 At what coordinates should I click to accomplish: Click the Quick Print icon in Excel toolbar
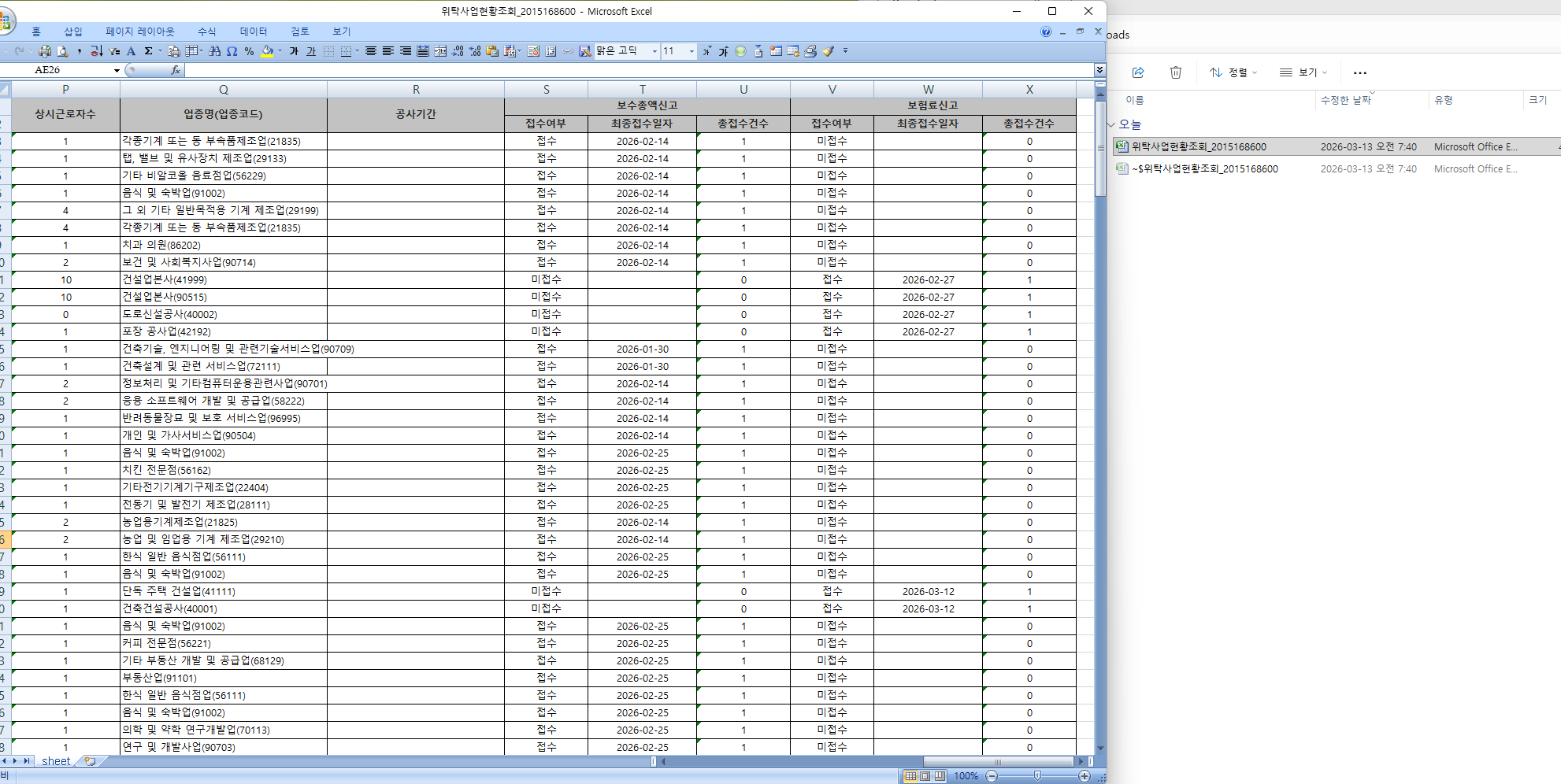45,51
